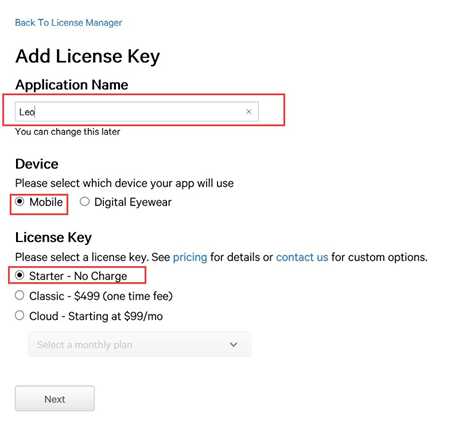Choose the Starter - No Charge radio circle
This screenshot has height=425, width=455.
[20, 275]
